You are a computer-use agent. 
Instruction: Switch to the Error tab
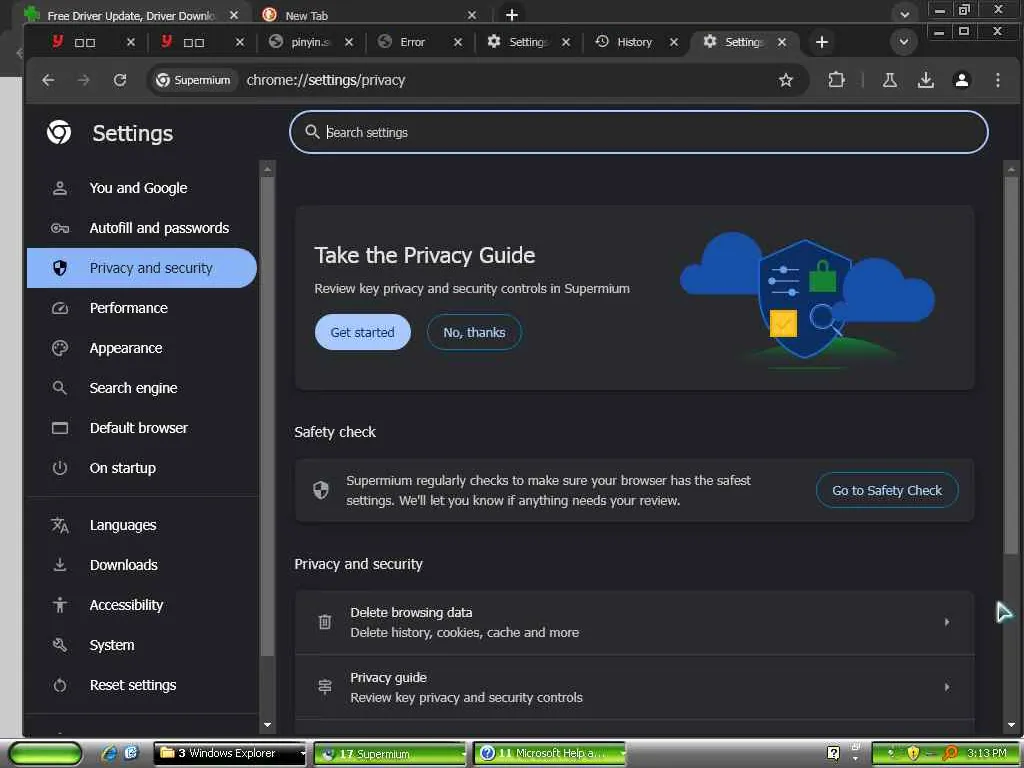click(x=411, y=42)
